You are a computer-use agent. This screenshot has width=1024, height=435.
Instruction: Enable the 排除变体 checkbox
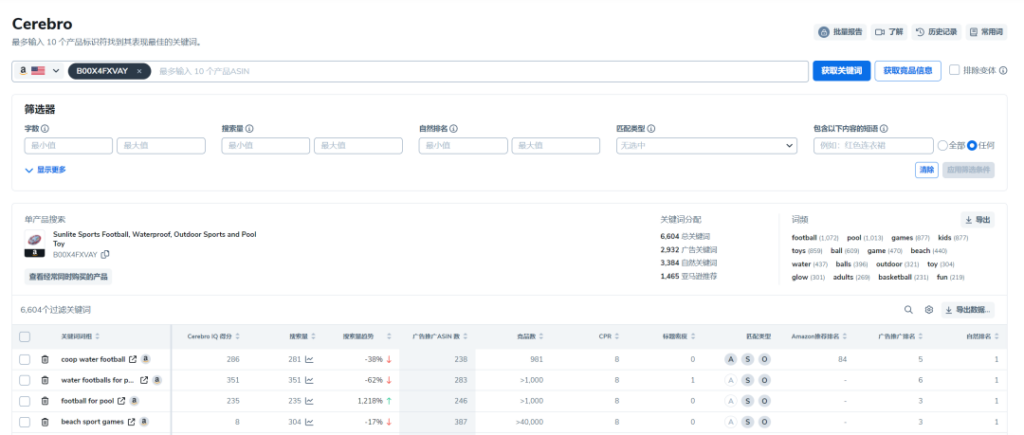click(x=954, y=70)
